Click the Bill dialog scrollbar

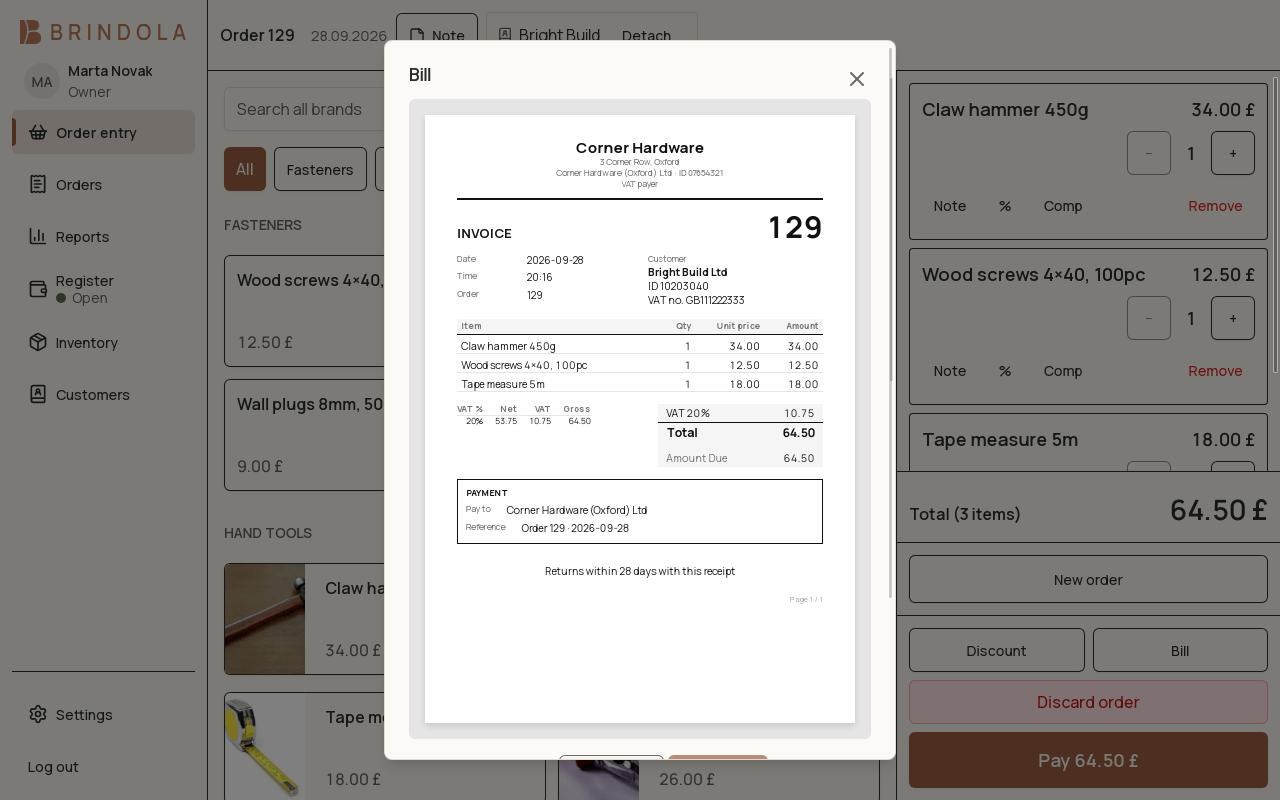pyautogui.click(x=891, y=323)
